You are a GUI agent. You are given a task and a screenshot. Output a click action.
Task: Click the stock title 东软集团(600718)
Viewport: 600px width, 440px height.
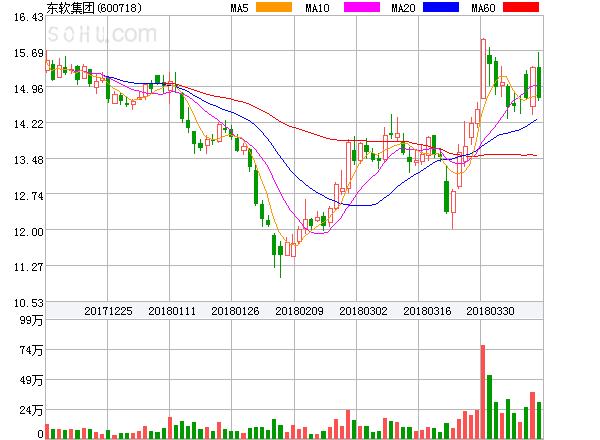point(94,8)
